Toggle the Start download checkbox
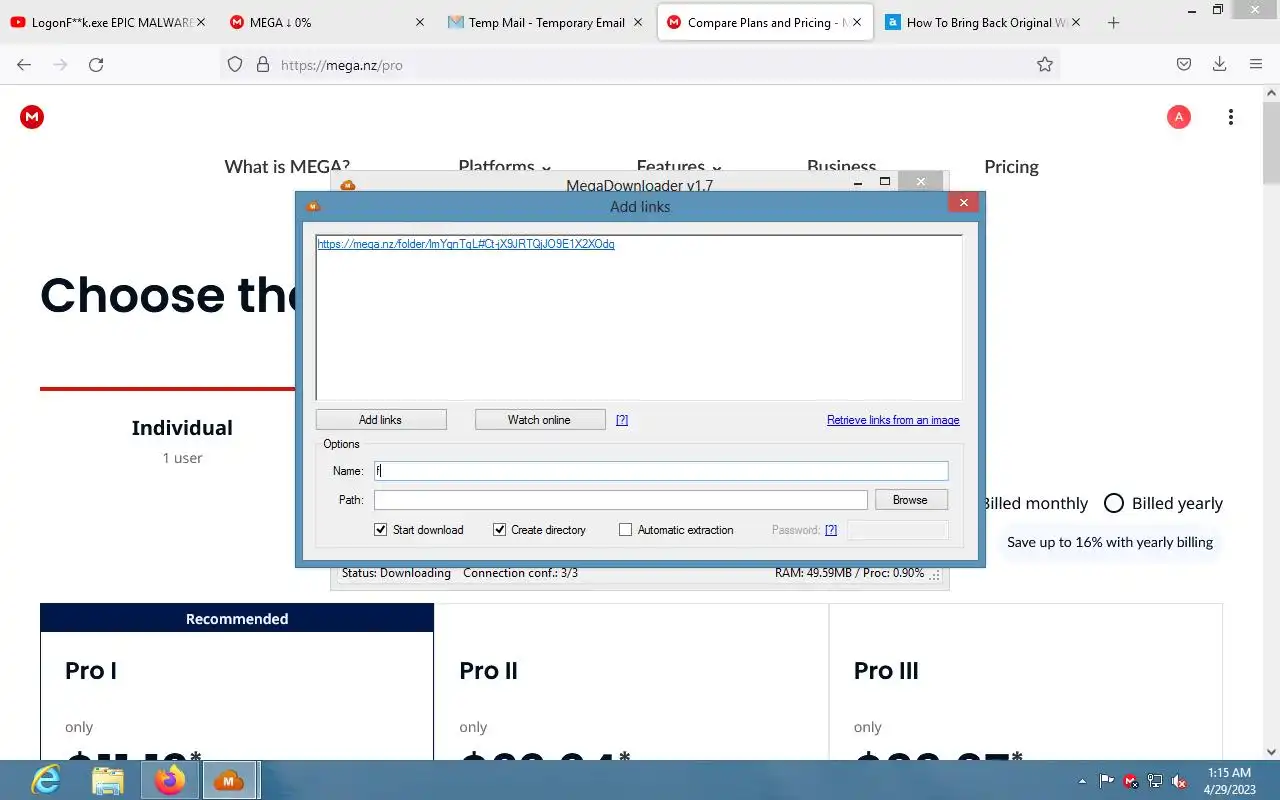 coord(381,530)
